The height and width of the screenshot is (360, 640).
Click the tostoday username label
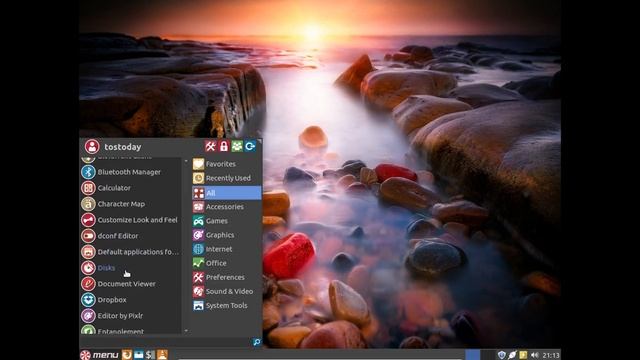coord(122,147)
